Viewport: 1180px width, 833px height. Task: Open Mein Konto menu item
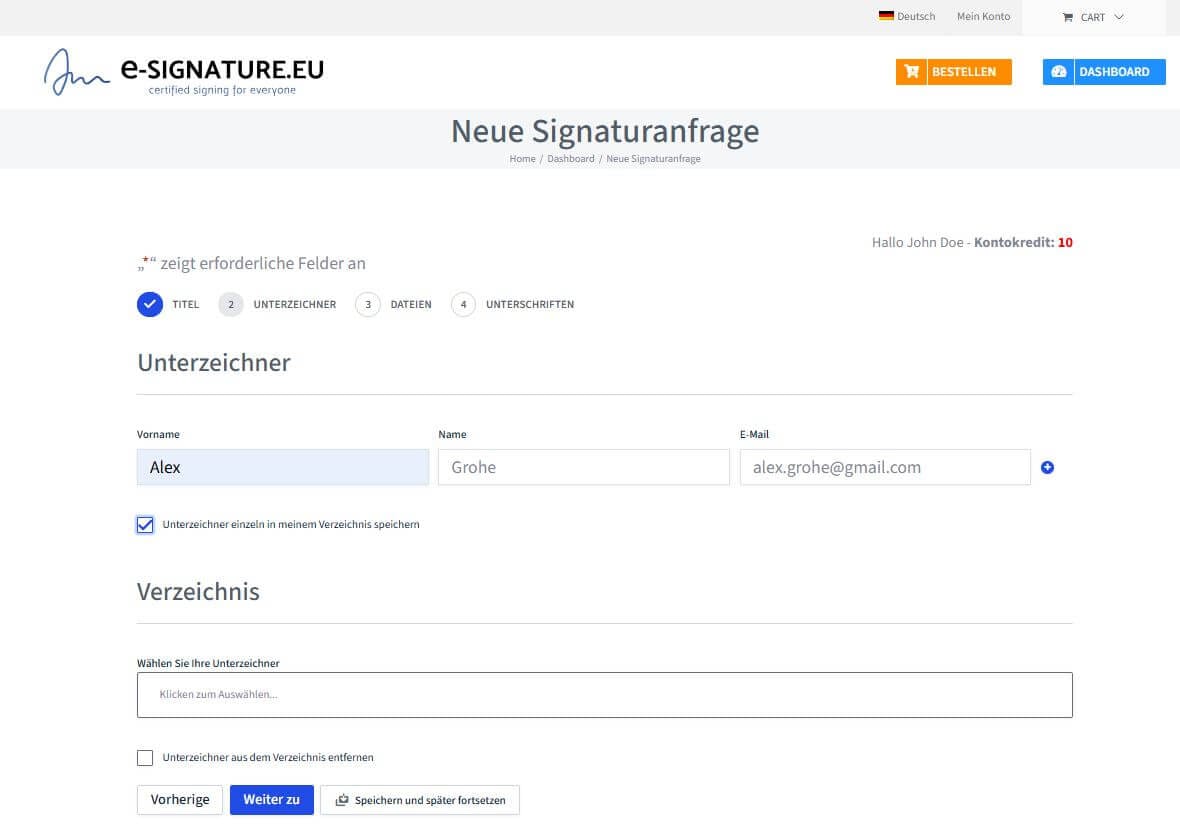[983, 16]
